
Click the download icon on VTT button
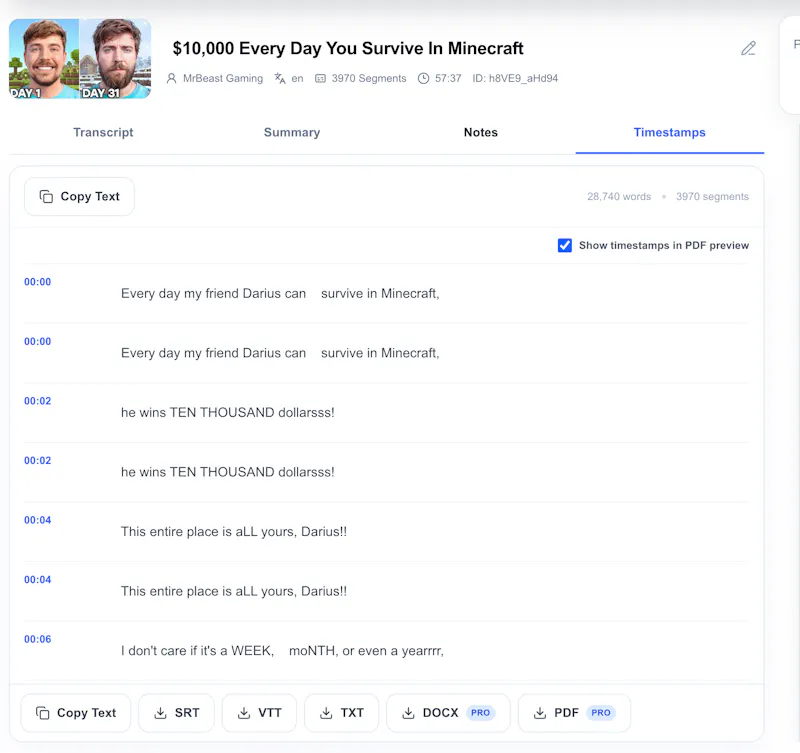[244, 713]
